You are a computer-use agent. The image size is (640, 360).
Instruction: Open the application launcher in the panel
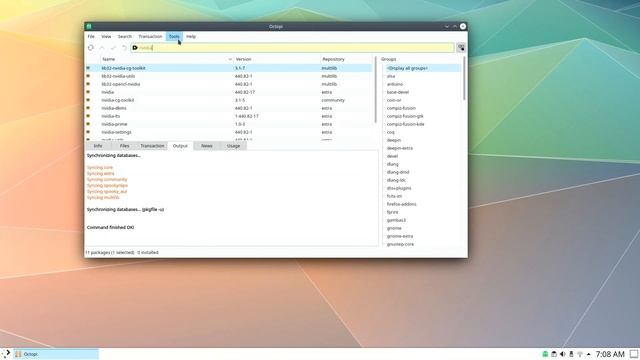pyautogui.click(x=6, y=354)
